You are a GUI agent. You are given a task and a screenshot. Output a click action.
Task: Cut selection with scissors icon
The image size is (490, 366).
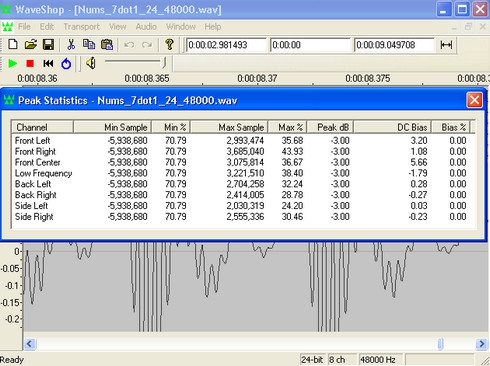coord(71,44)
